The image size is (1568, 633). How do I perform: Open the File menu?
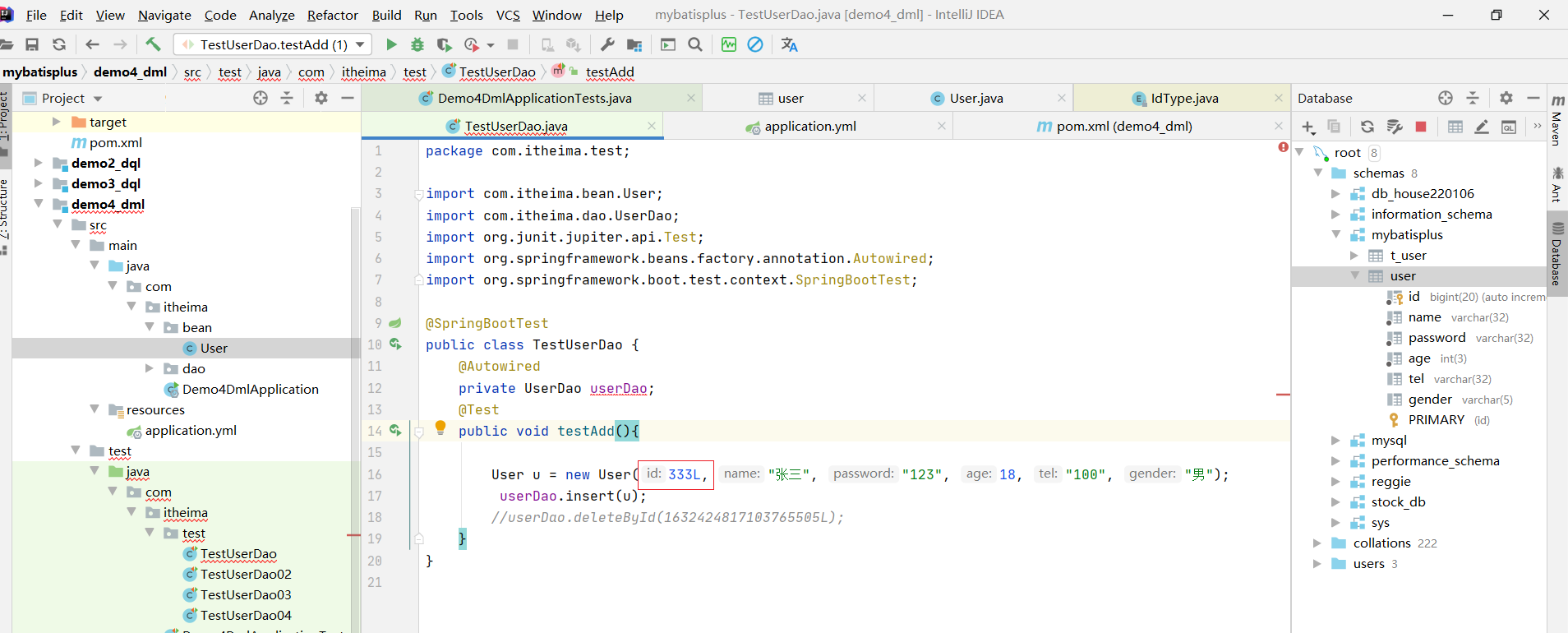coord(36,15)
